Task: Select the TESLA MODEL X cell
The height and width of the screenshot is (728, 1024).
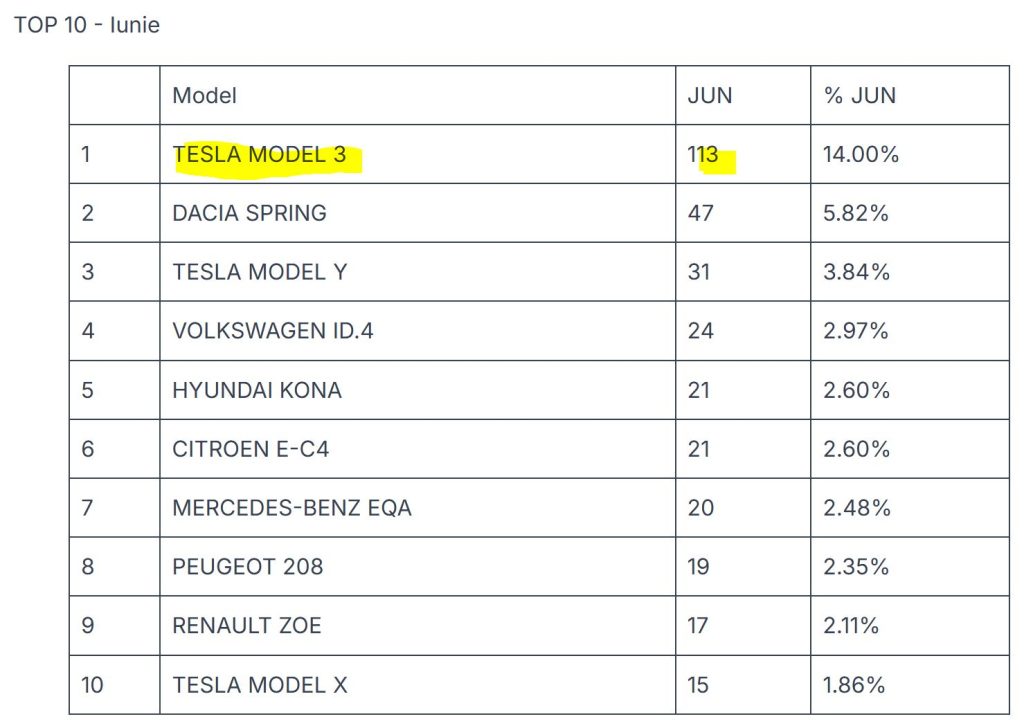Action: coord(259,685)
